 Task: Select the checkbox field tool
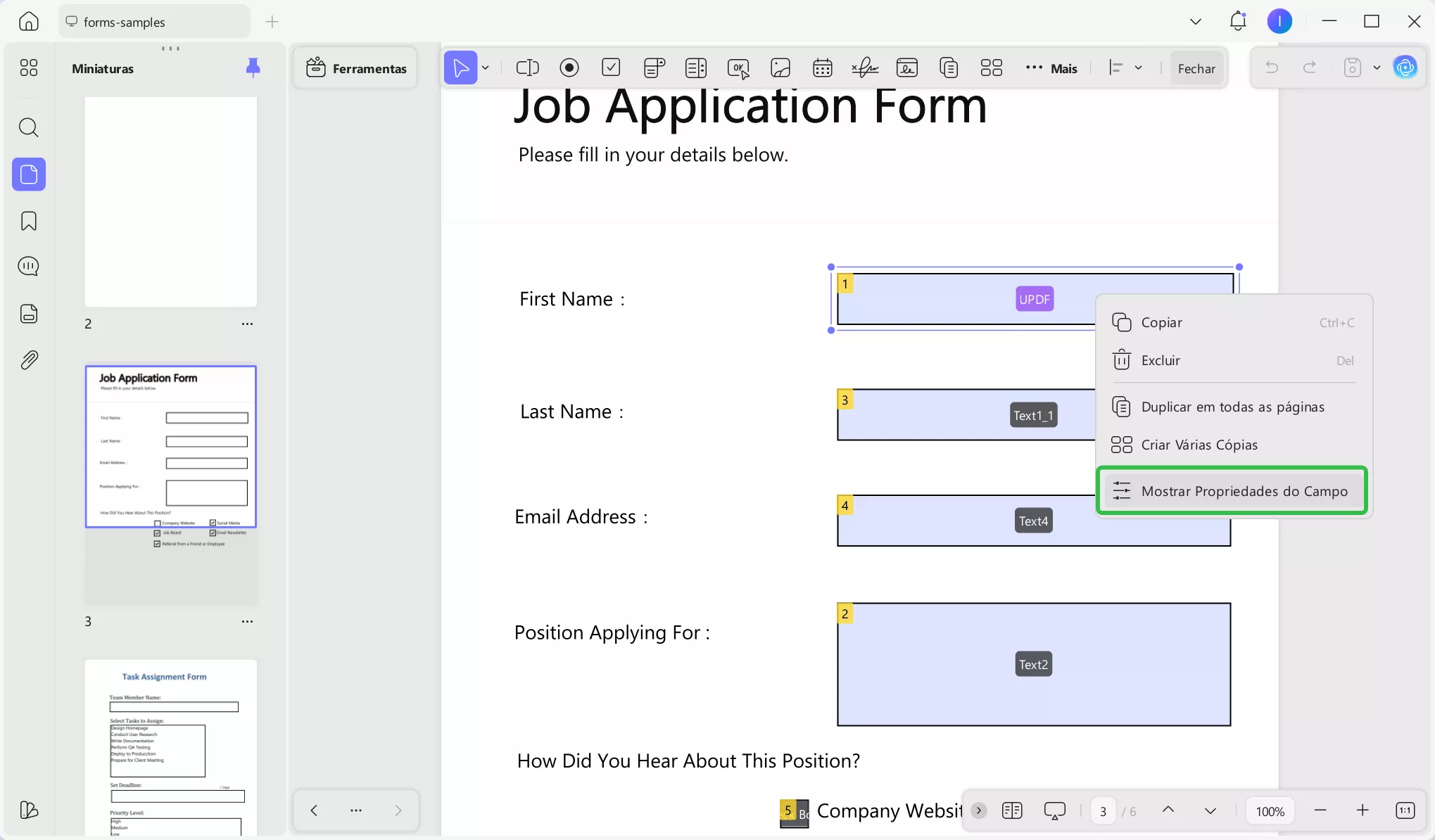(611, 68)
